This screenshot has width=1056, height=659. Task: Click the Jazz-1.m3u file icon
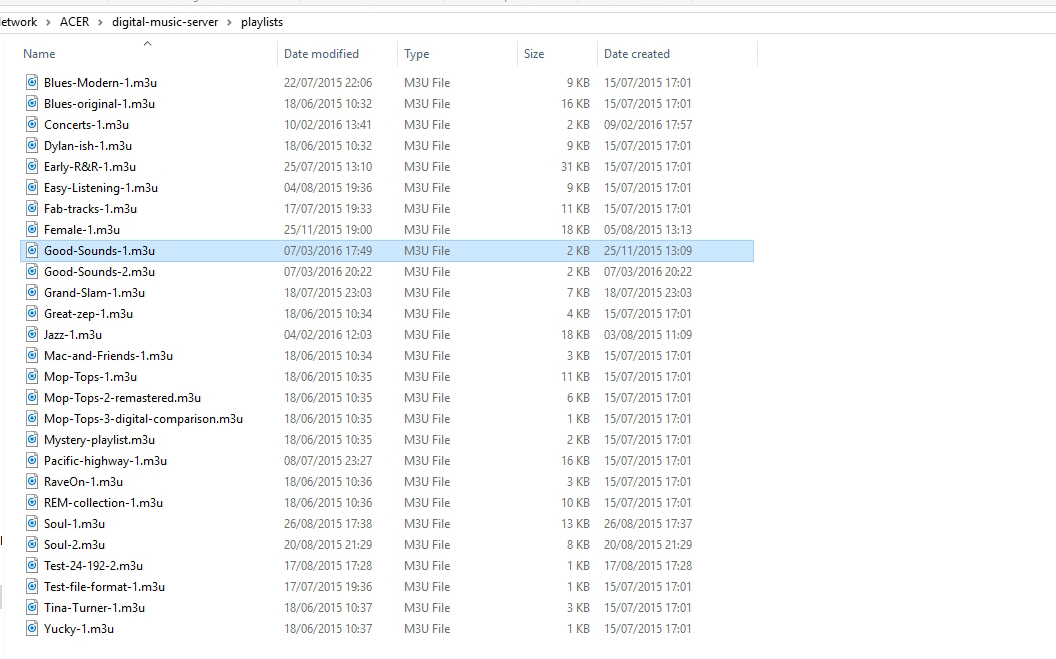31,334
